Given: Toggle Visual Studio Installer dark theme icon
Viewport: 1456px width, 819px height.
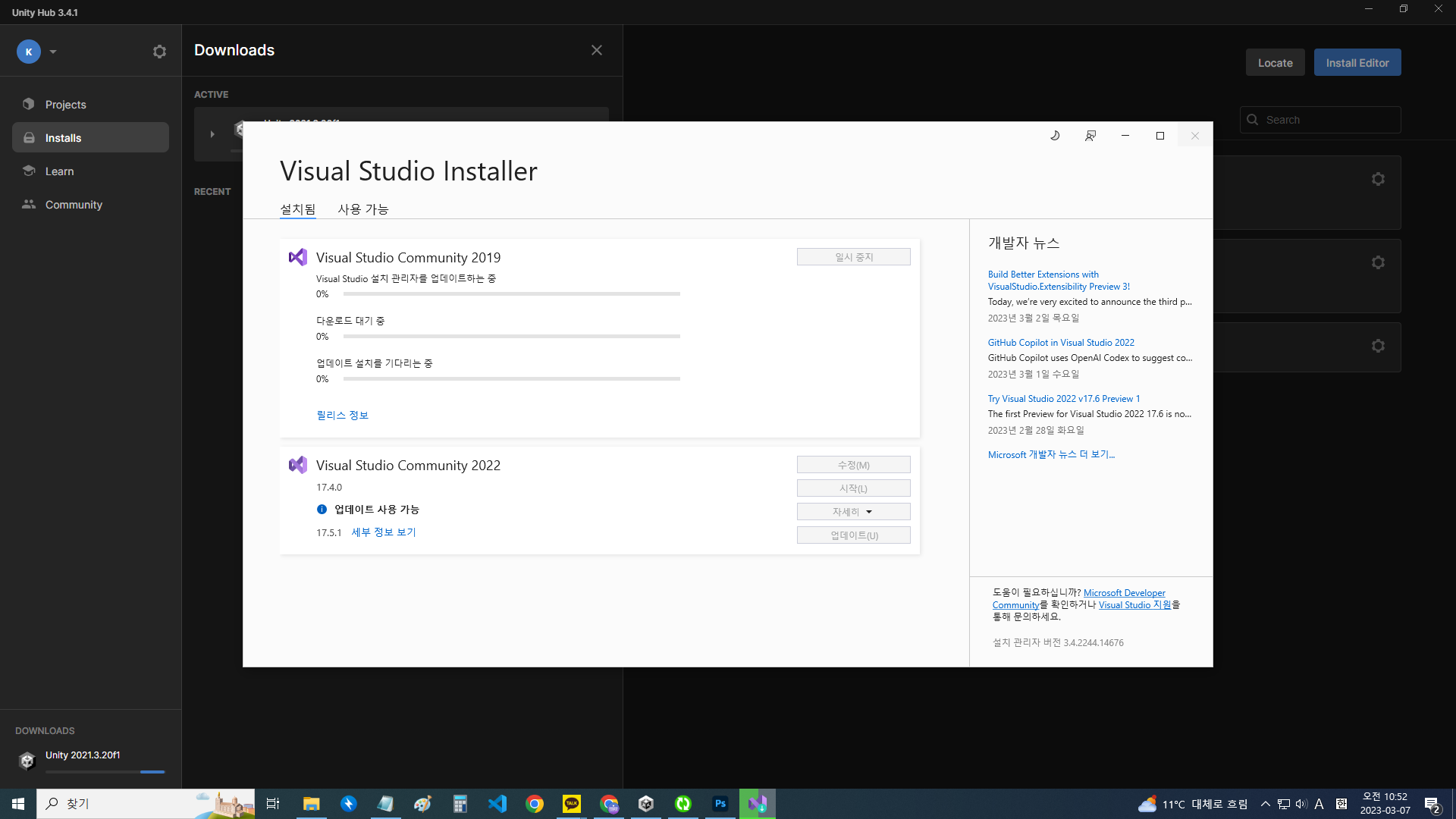Looking at the screenshot, I should point(1055,136).
